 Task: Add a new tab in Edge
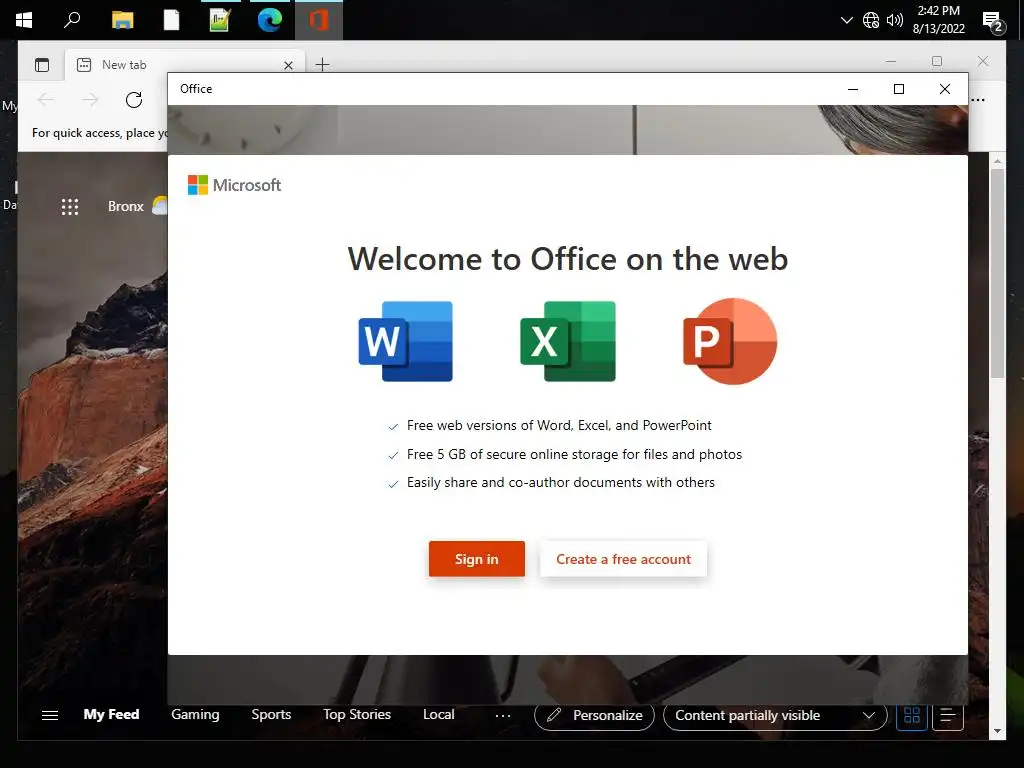323,65
